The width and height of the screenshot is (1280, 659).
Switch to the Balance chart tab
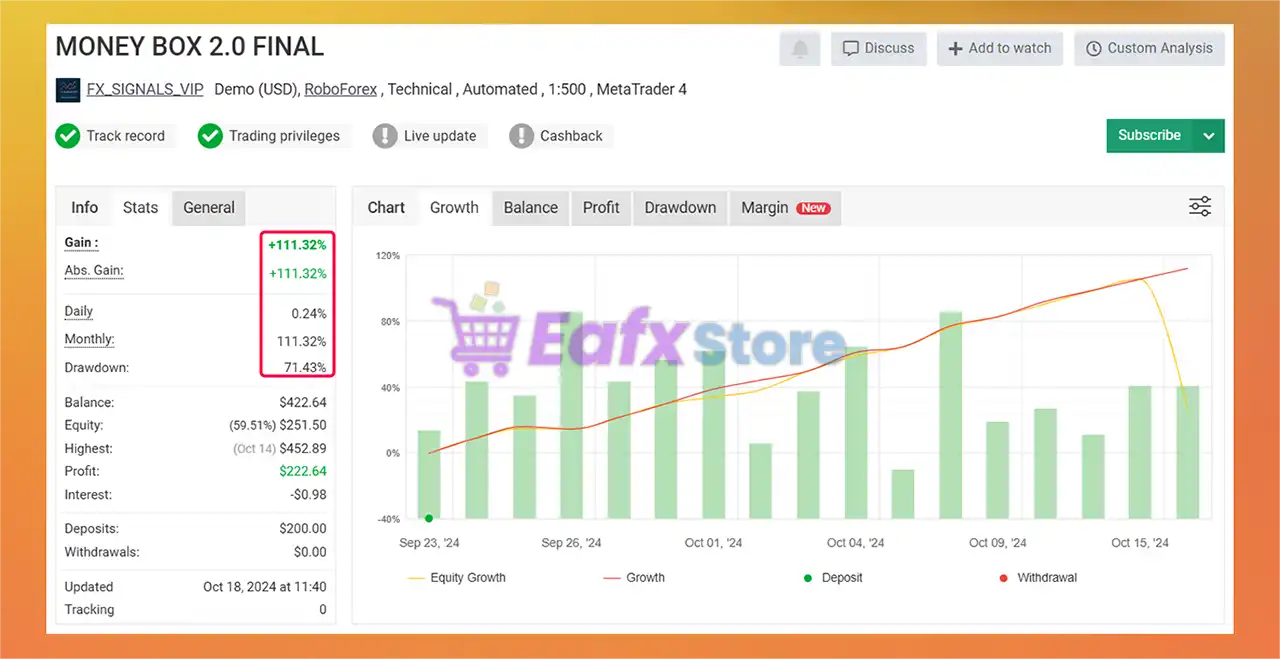click(x=531, y=207)
